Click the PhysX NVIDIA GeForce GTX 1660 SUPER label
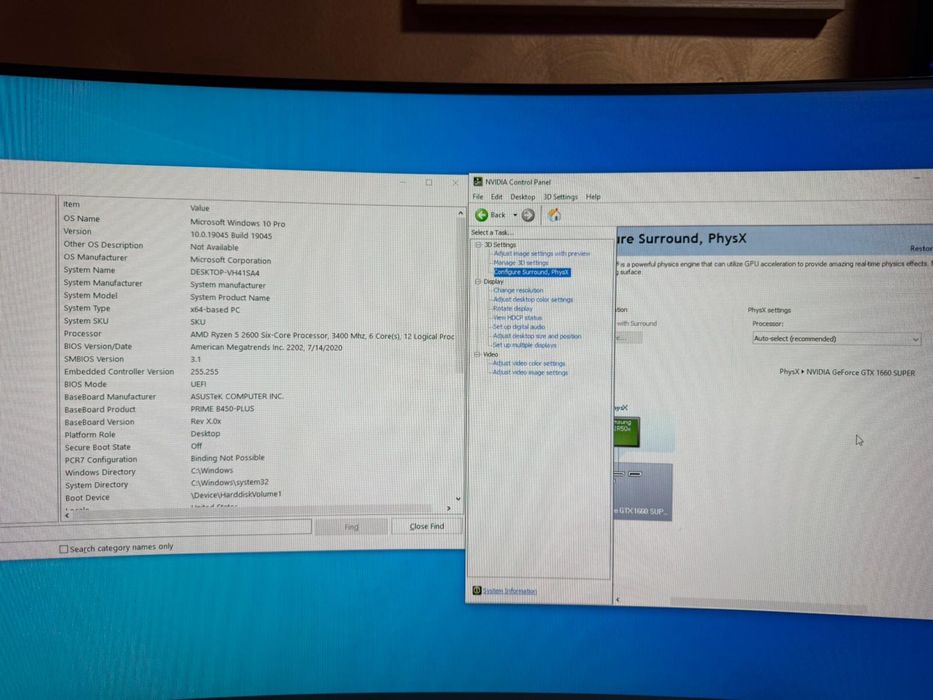This screenshot has height=700, width=933. tap(847, 373)
